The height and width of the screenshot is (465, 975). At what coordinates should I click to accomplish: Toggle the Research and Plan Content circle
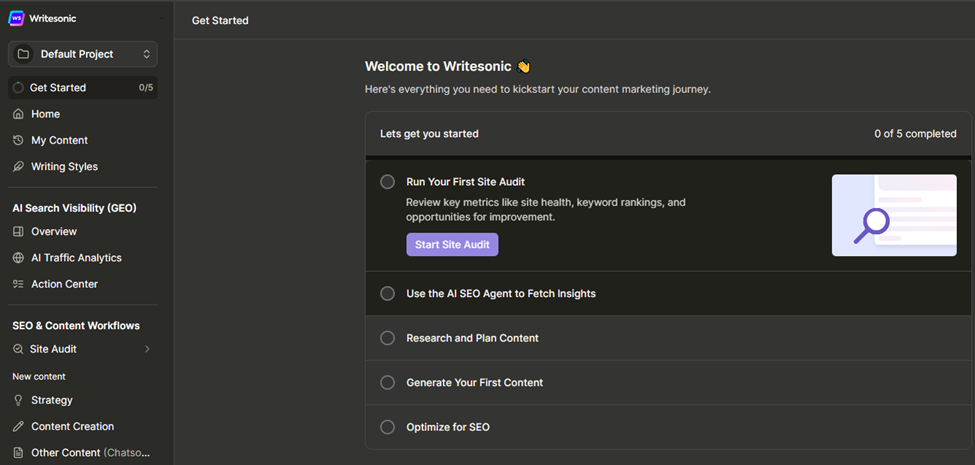point(387,338)
